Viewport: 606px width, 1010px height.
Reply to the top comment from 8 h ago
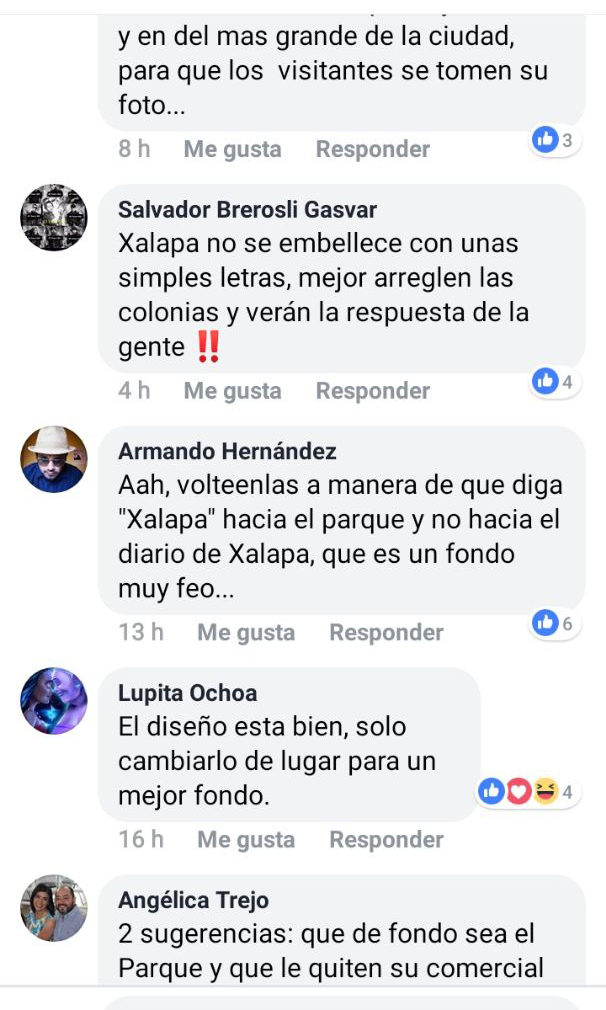(x=373, y=149)
